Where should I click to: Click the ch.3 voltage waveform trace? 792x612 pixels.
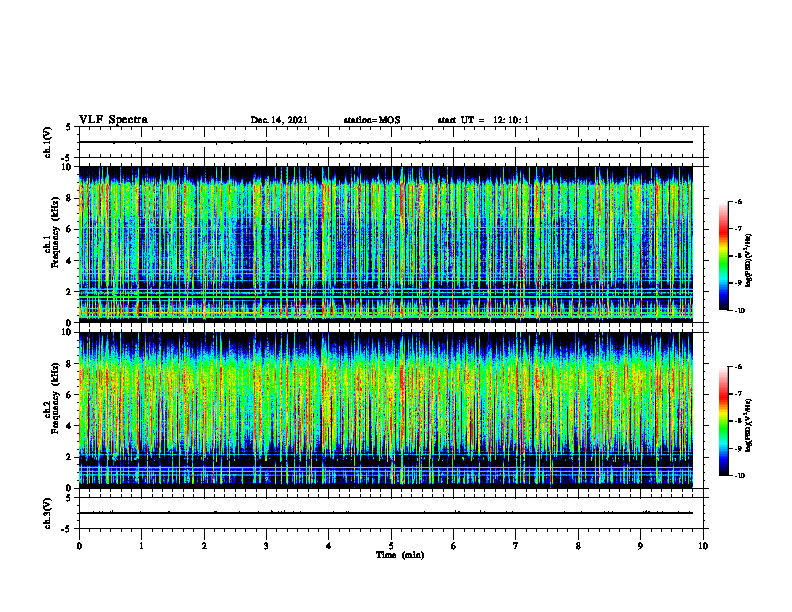(386, 513)
